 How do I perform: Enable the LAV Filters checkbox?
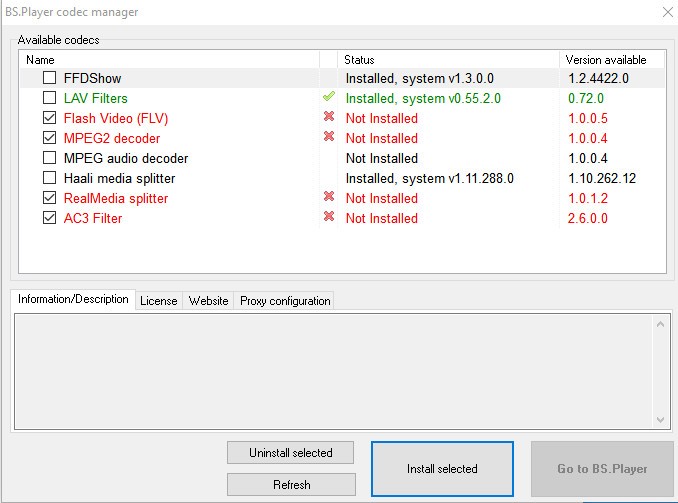pyautogui.click(x=49, y=98)
